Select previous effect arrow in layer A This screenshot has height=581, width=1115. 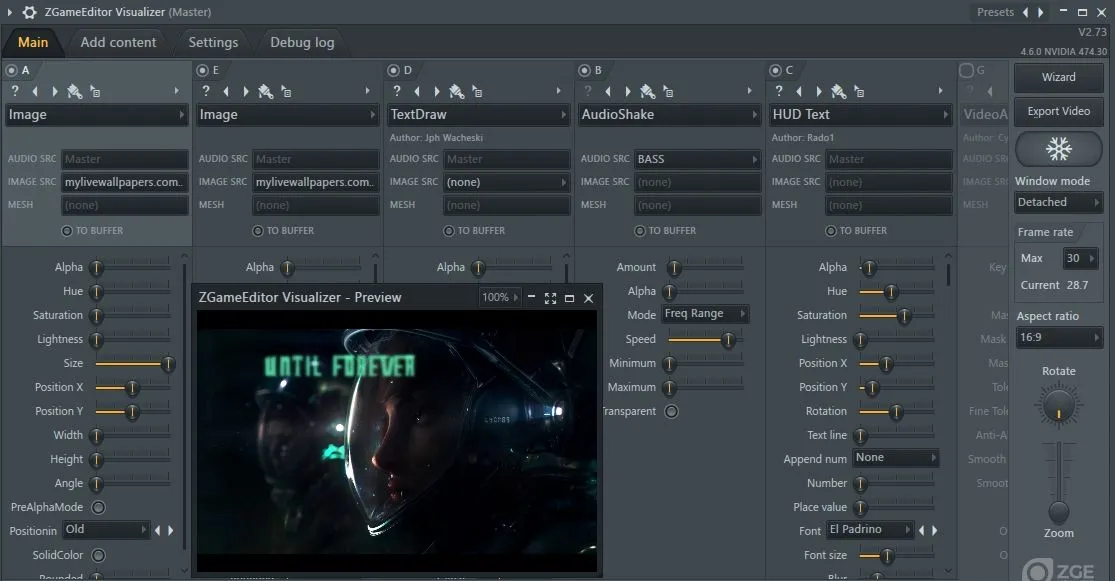(x=35, y=91)
